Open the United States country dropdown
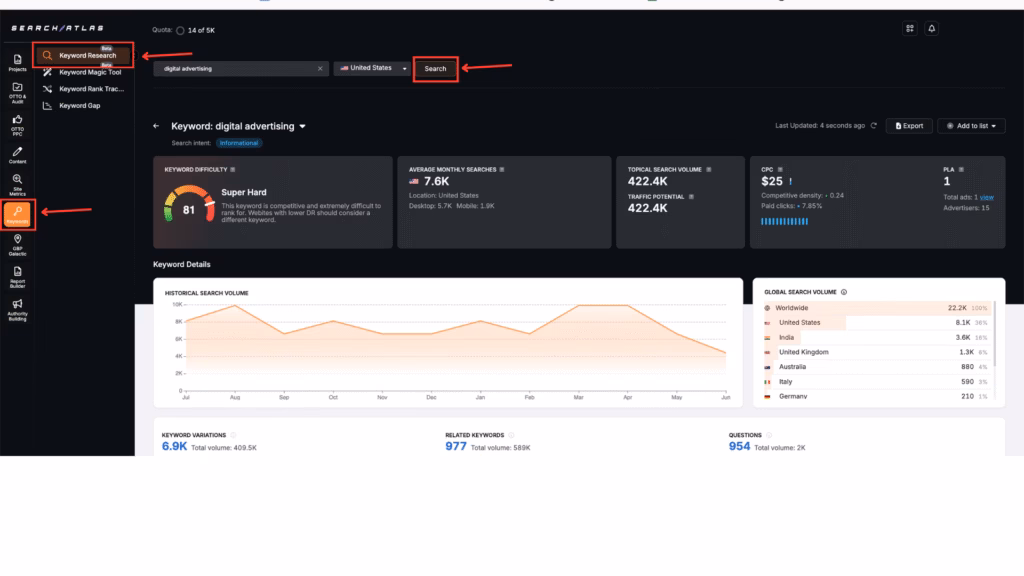The image size is (1024, 576). tap(372, 69)
